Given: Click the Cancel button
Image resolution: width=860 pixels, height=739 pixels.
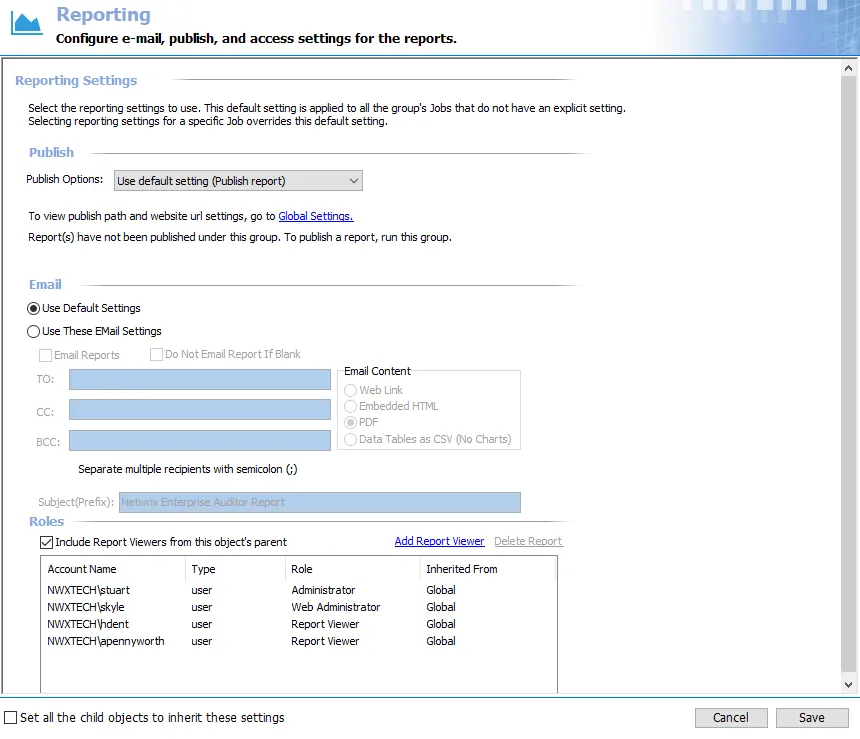Looking at the screenshot, I should (731, 718).
